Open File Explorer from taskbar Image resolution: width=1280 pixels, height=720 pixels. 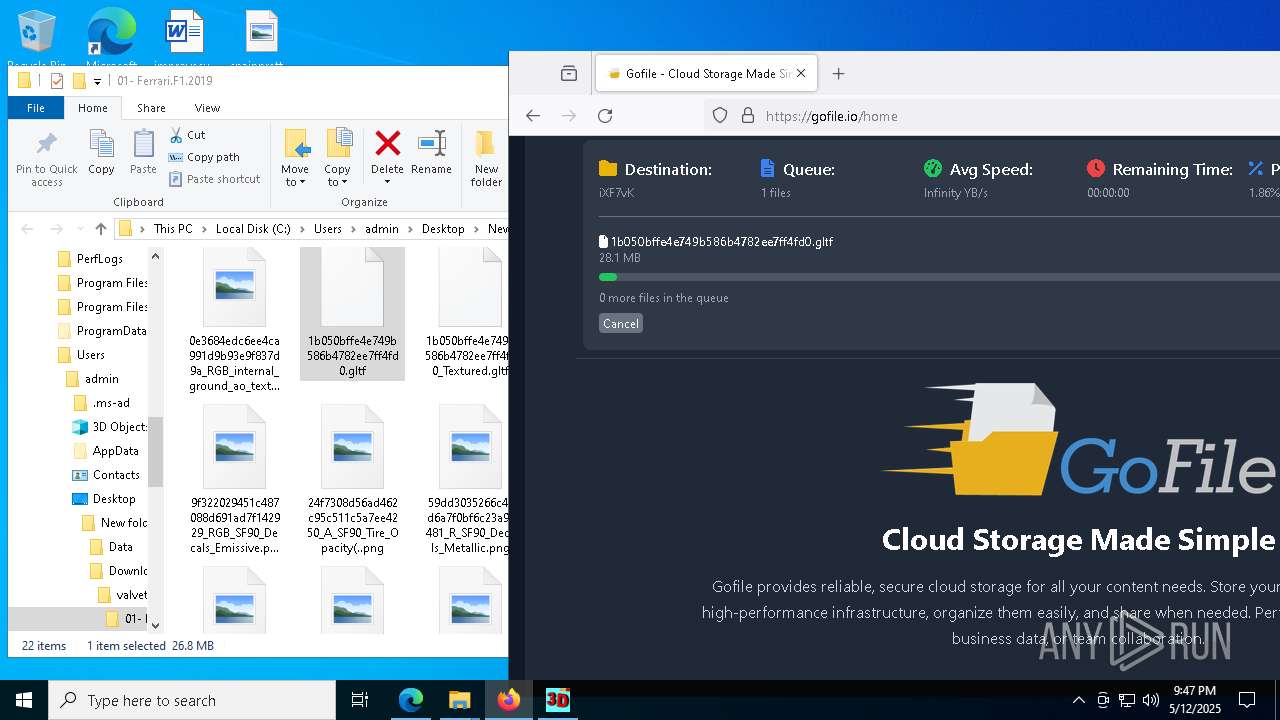coord(459,700)
